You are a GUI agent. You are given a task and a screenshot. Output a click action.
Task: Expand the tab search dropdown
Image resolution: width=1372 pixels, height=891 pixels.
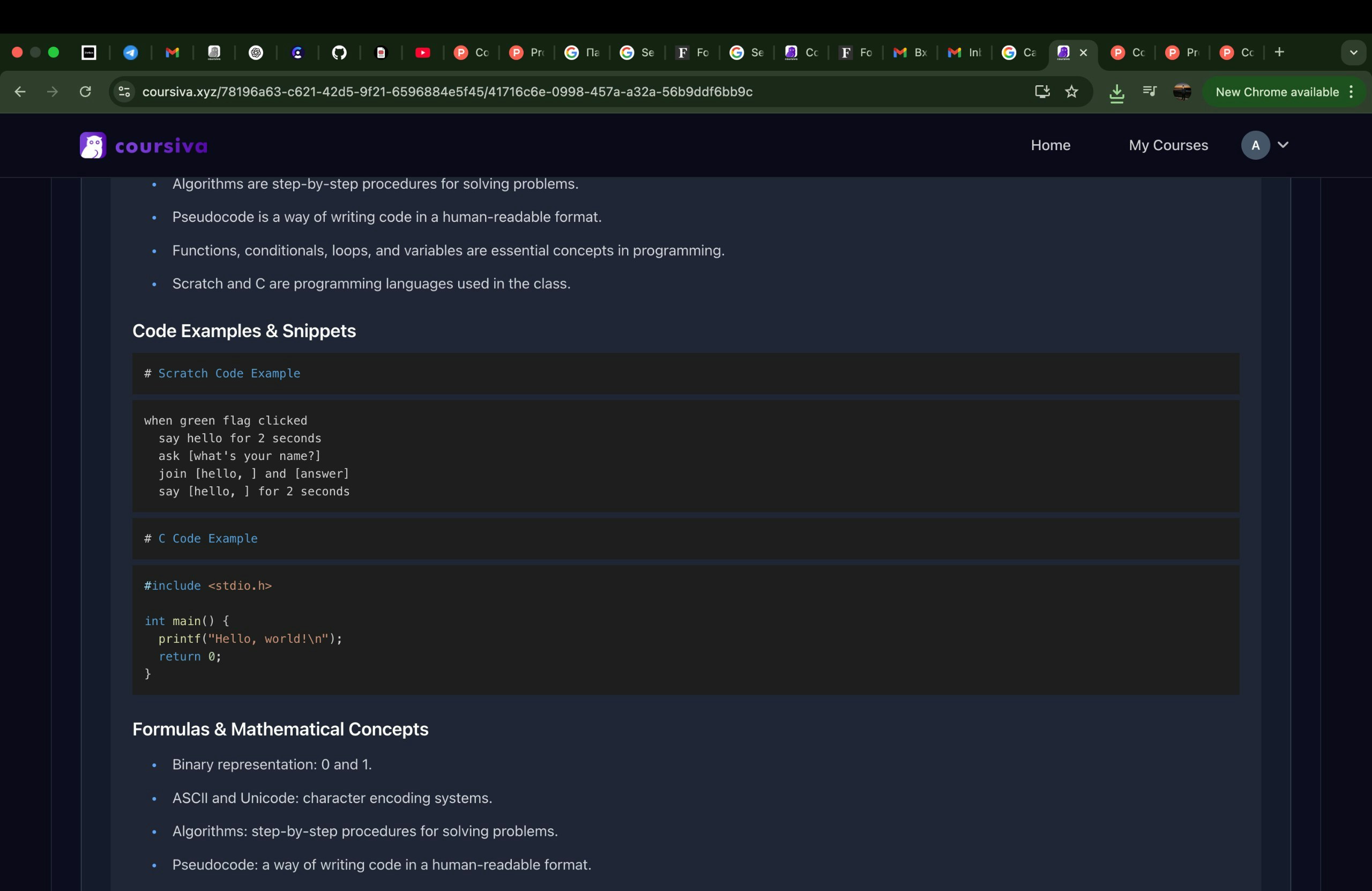tap(1353, 53)
